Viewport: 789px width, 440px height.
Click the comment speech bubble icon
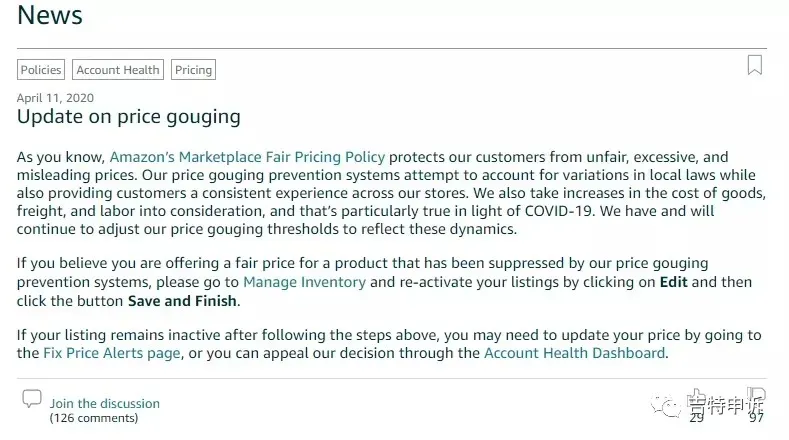[32, 399]
